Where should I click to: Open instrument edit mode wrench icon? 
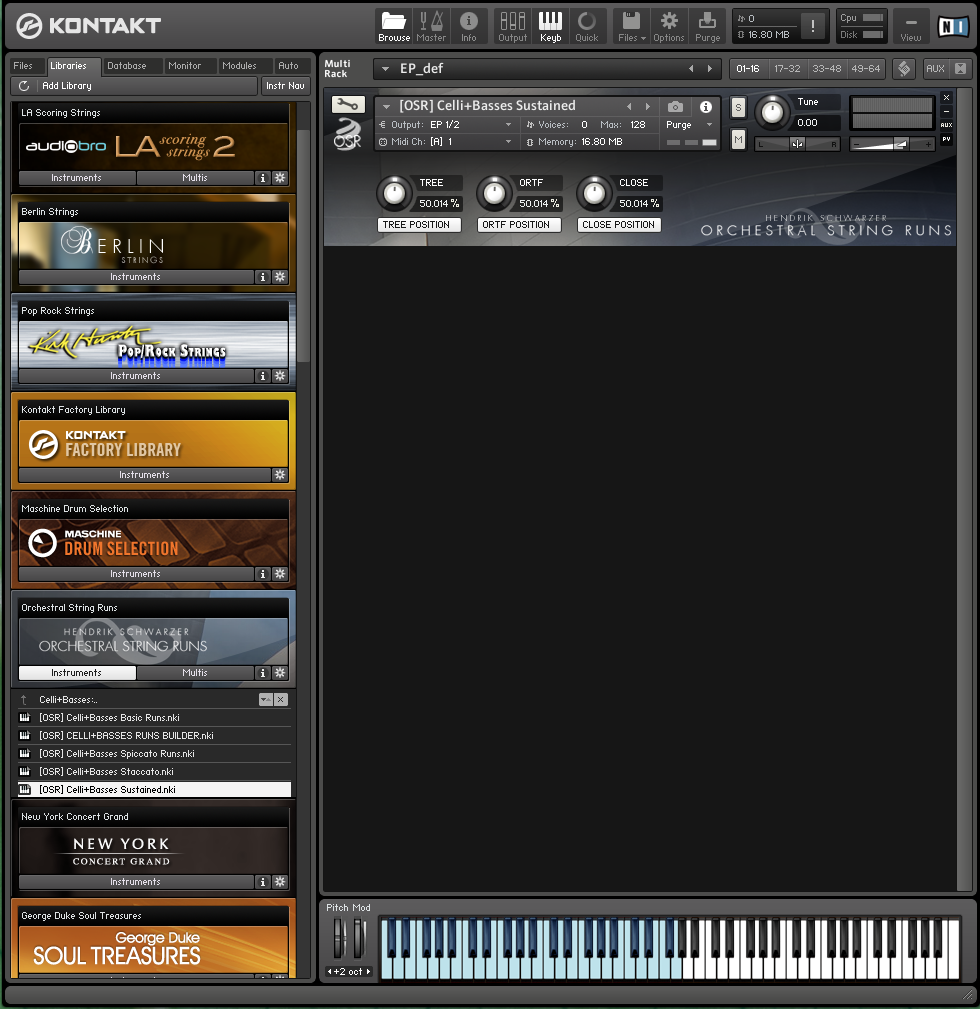348,104
